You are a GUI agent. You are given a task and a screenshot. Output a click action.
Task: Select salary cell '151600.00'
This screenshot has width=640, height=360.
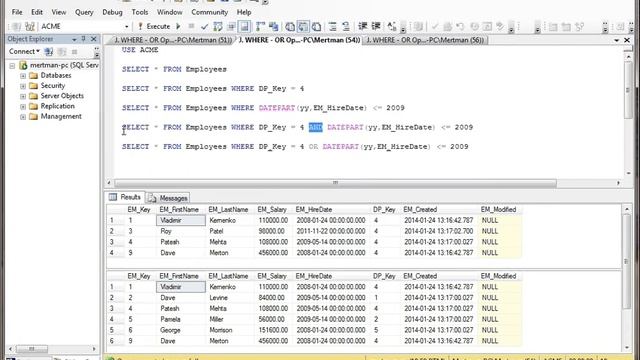274,330
